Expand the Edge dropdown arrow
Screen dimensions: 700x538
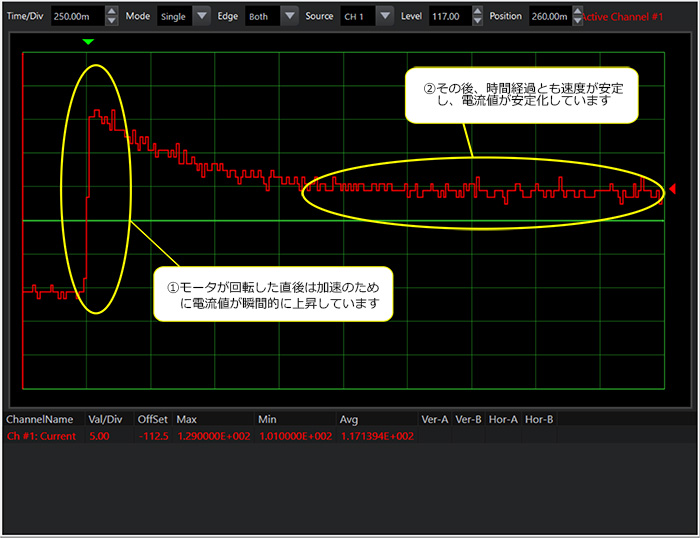click(290, 16)
